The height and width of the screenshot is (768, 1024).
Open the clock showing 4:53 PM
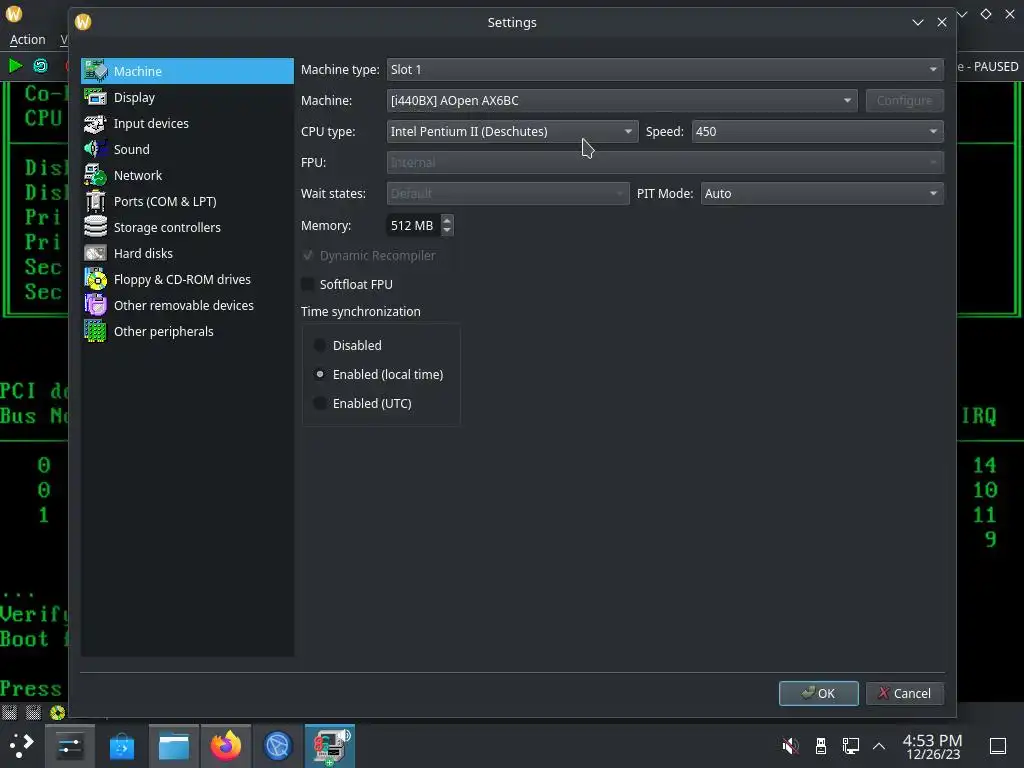click(x=933, y=746)
